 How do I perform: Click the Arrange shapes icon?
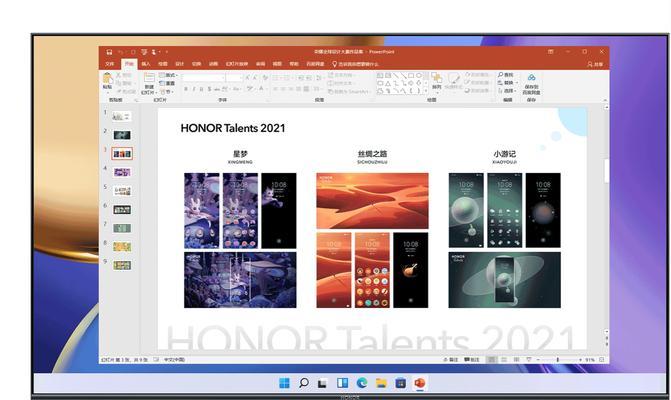[x=436, y=78]
